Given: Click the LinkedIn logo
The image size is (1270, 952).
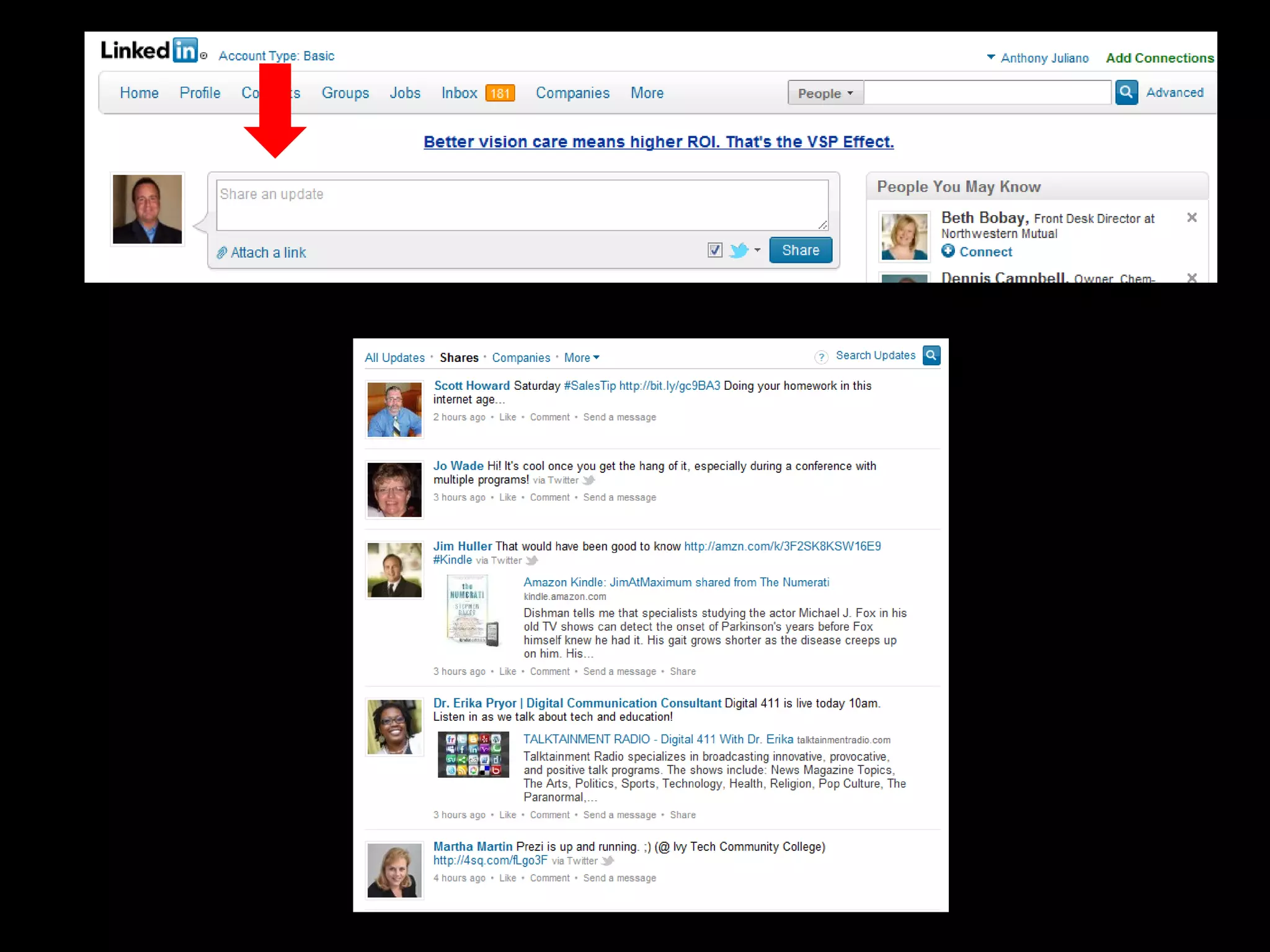Looking at the screenshot, I should pos(149,50).
